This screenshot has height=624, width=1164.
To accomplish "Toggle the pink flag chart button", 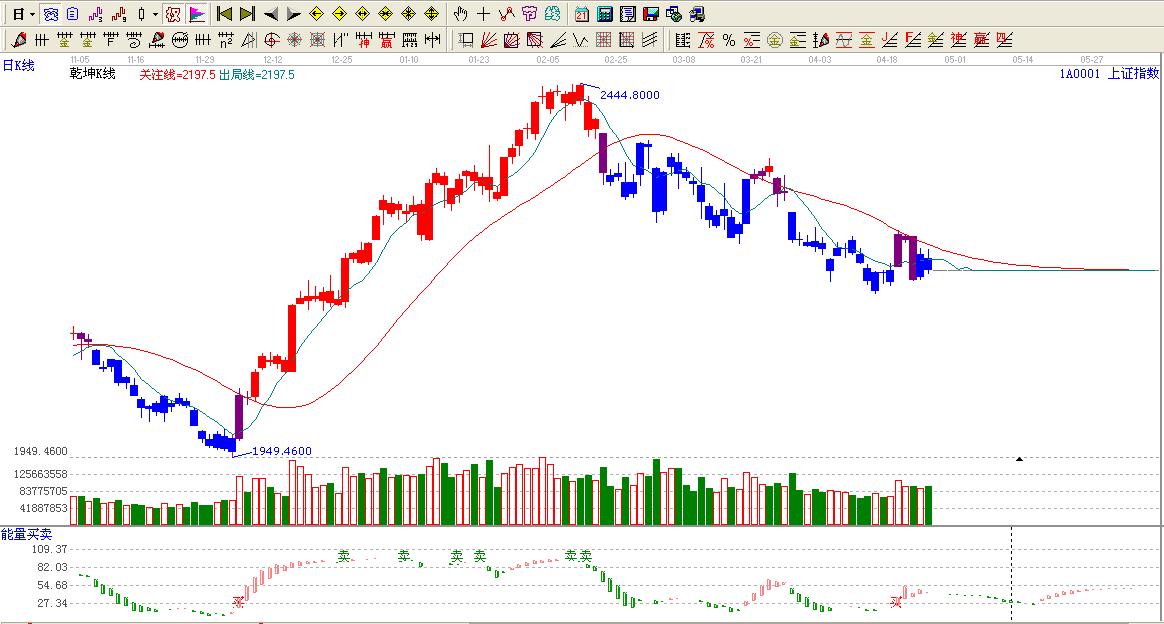I will tap(197, 14).
